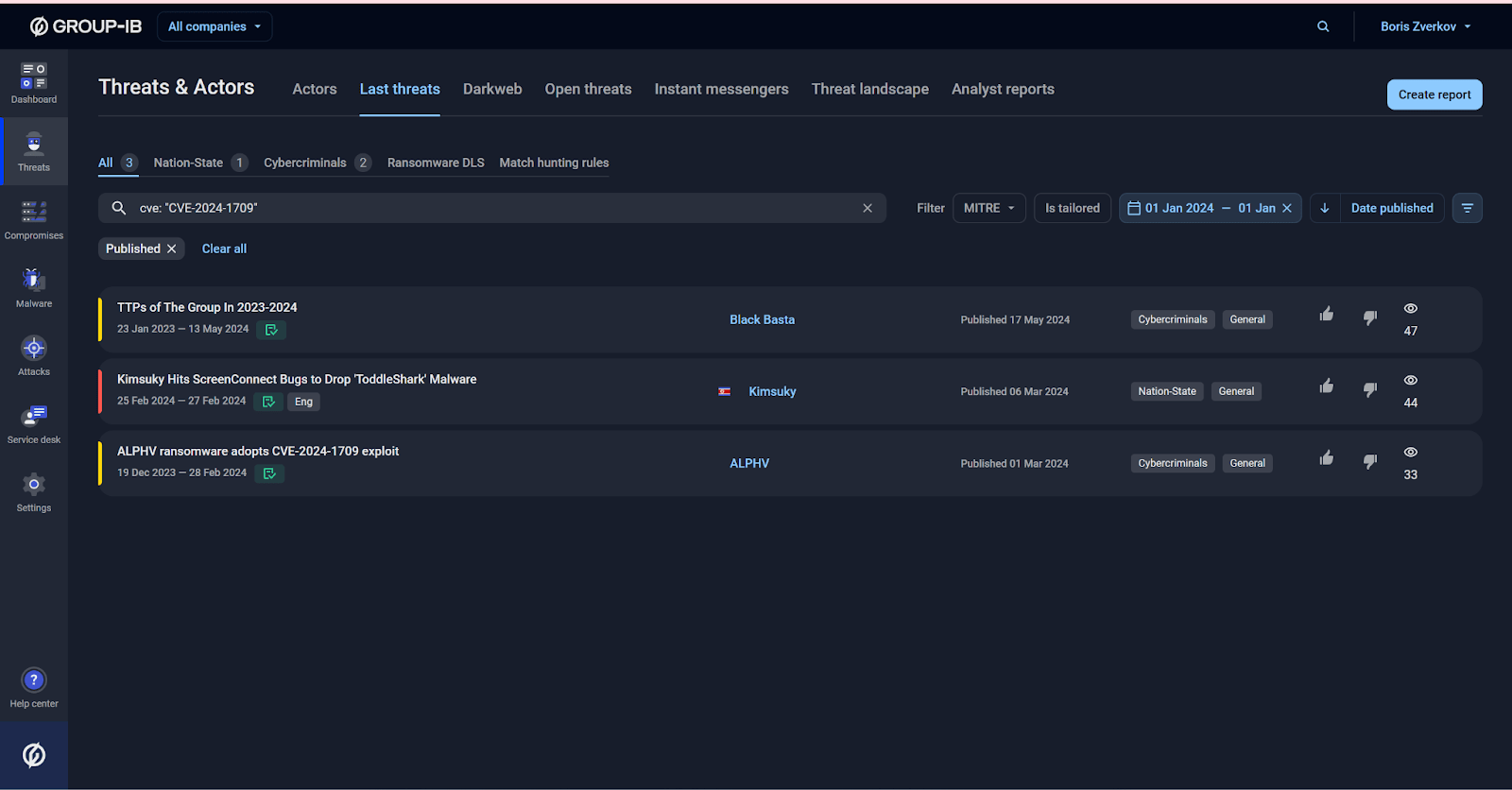Switch to the Open threats tab
The image size is (1512, 790).
[588, 89]
